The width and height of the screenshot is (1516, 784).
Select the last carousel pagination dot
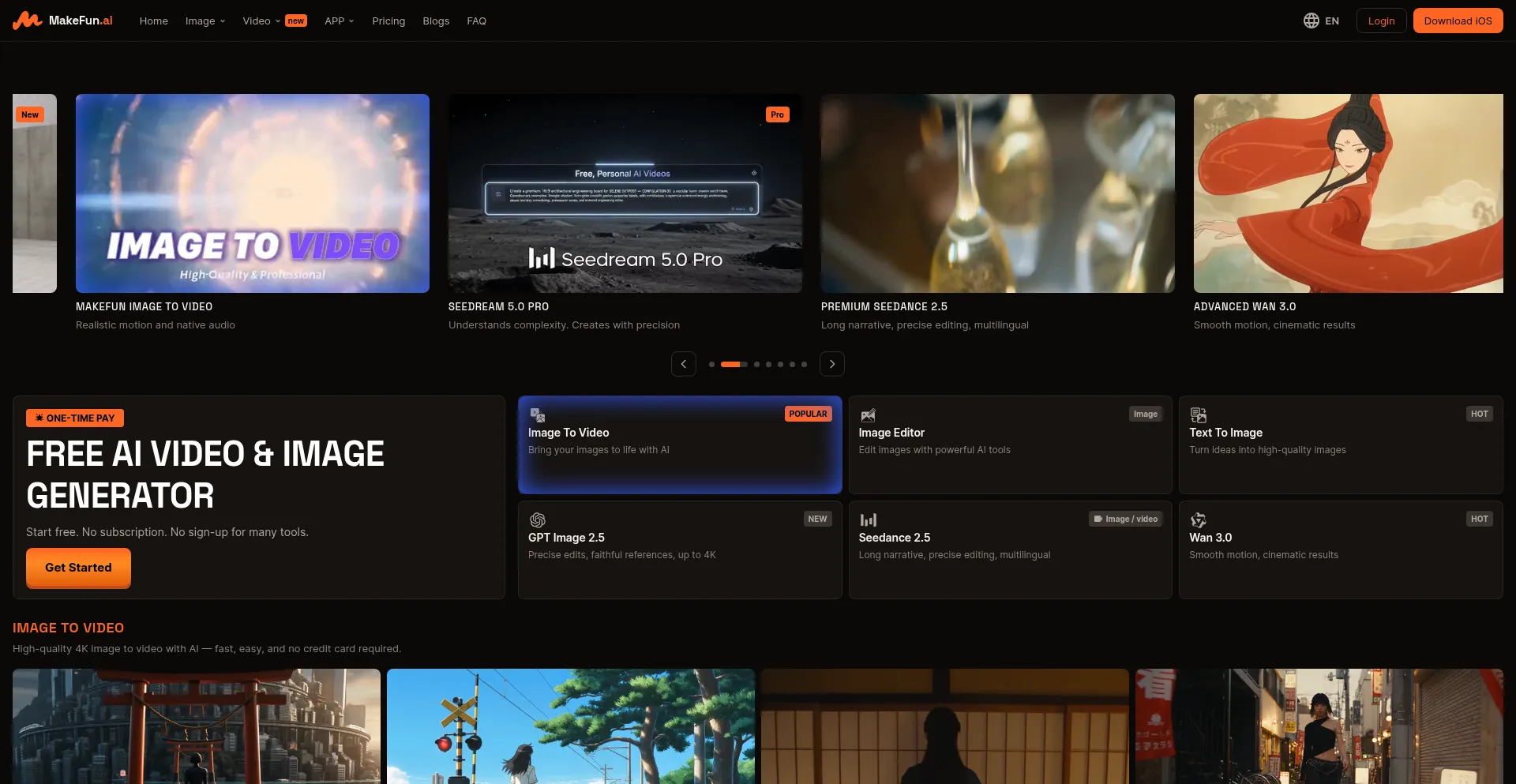click(x=804, y=365)
